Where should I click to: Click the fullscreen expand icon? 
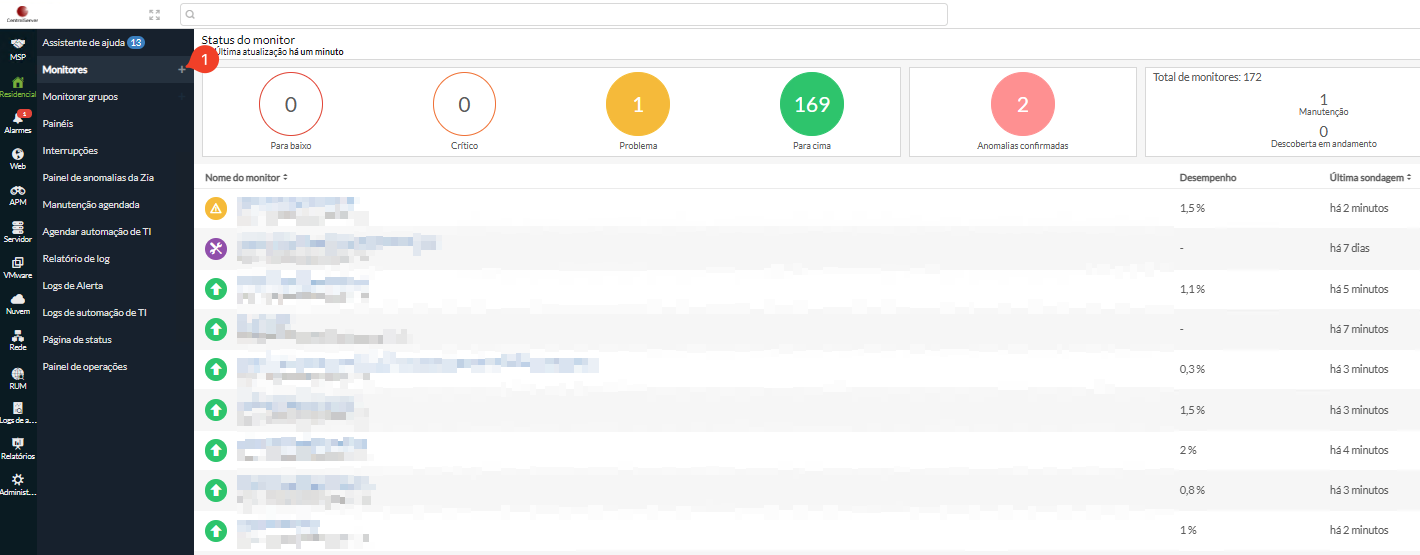point(154,15)
